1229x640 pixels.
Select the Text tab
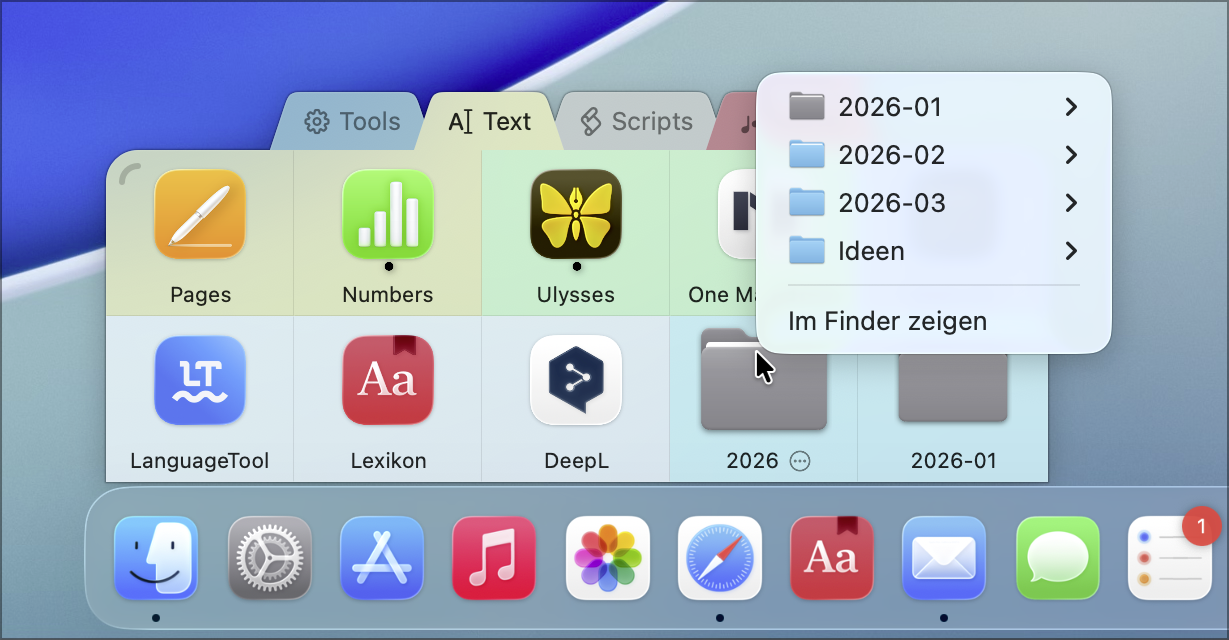click(x=490, y=122)
